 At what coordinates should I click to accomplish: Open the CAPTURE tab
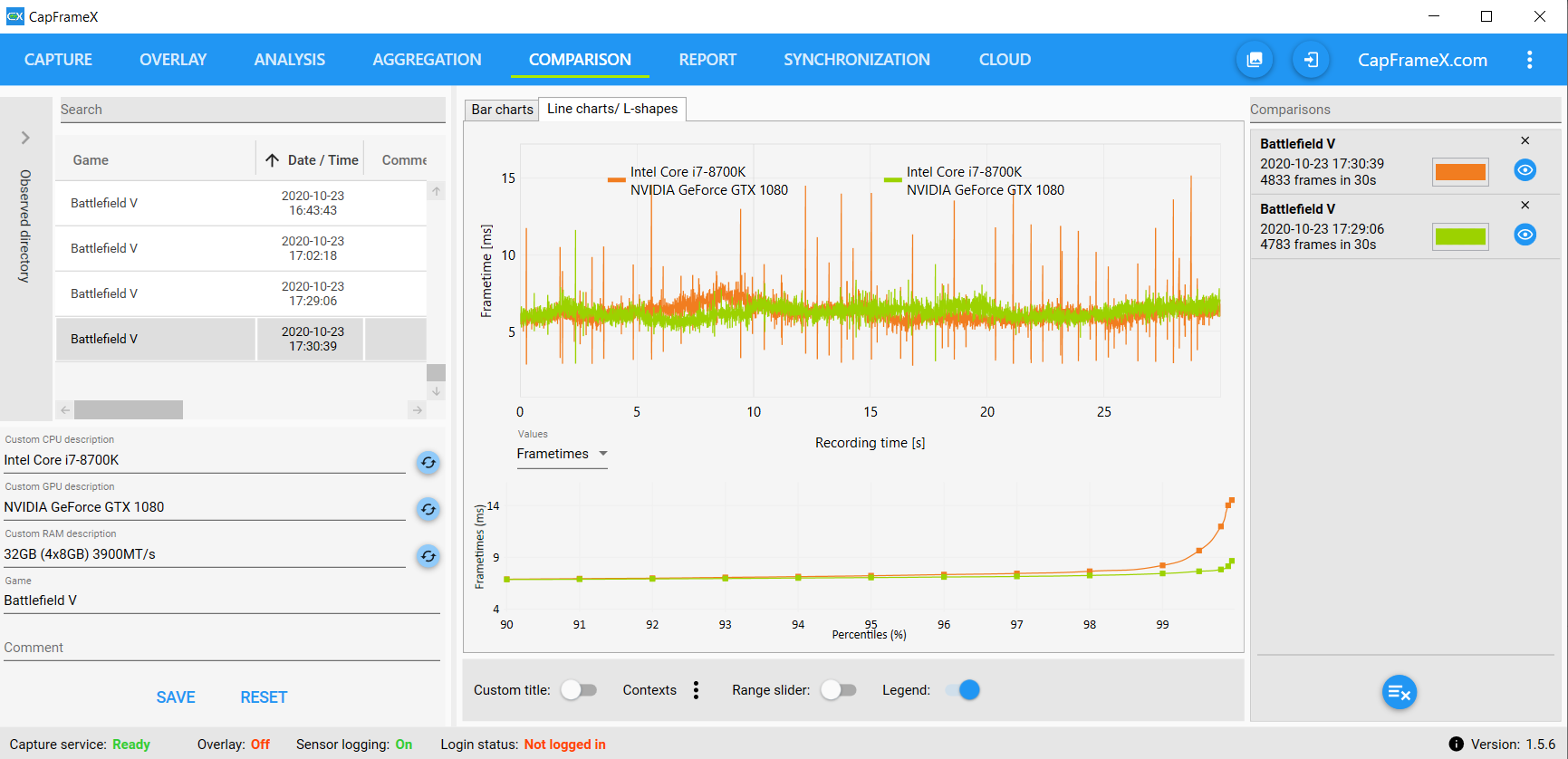tap(58, 60)
